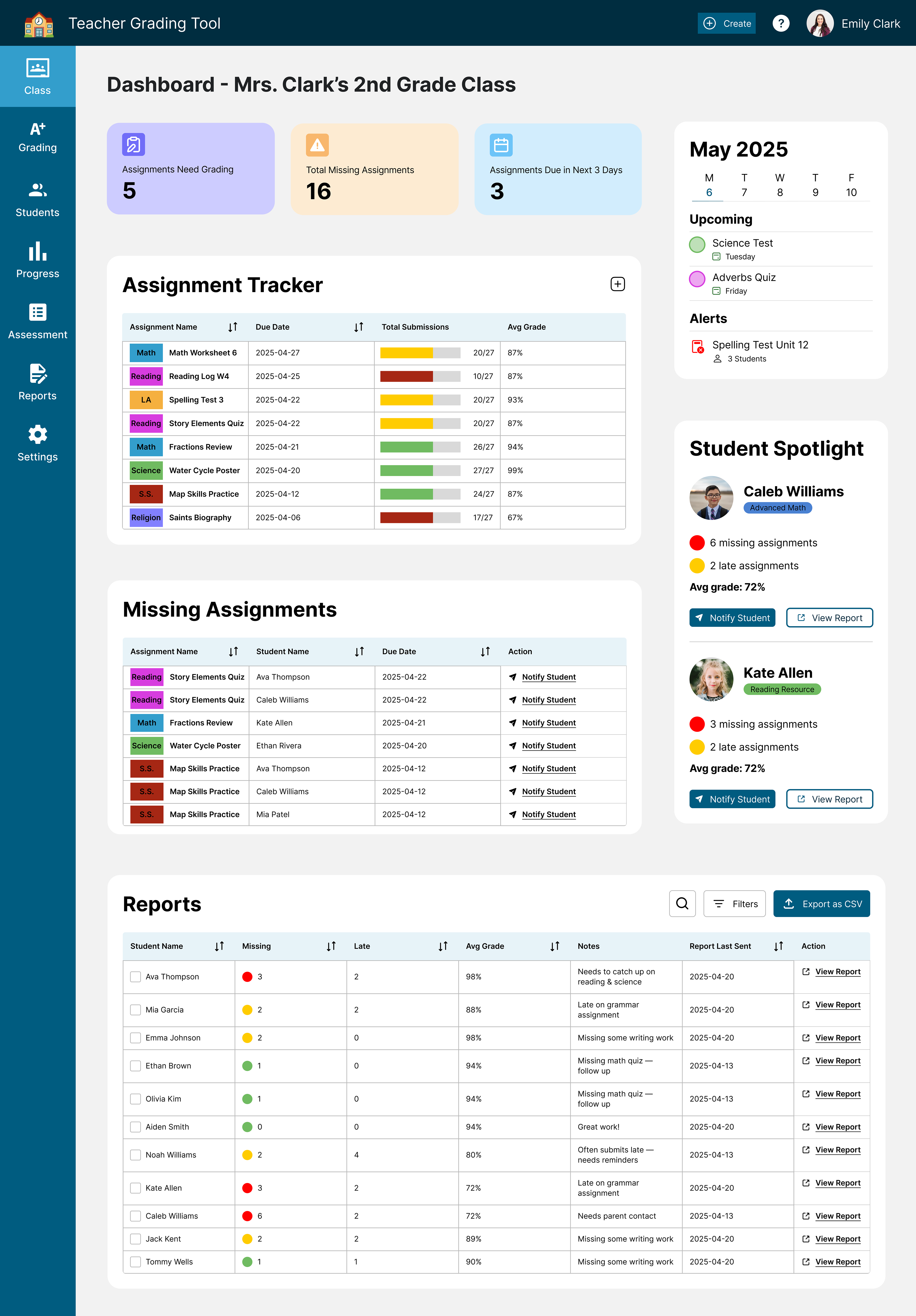Image resolution: width=916 pixels, height=1316 pixels.
Task: Go to Students in the sidebar
Action: pyautogui.click(x=37, y=199)
